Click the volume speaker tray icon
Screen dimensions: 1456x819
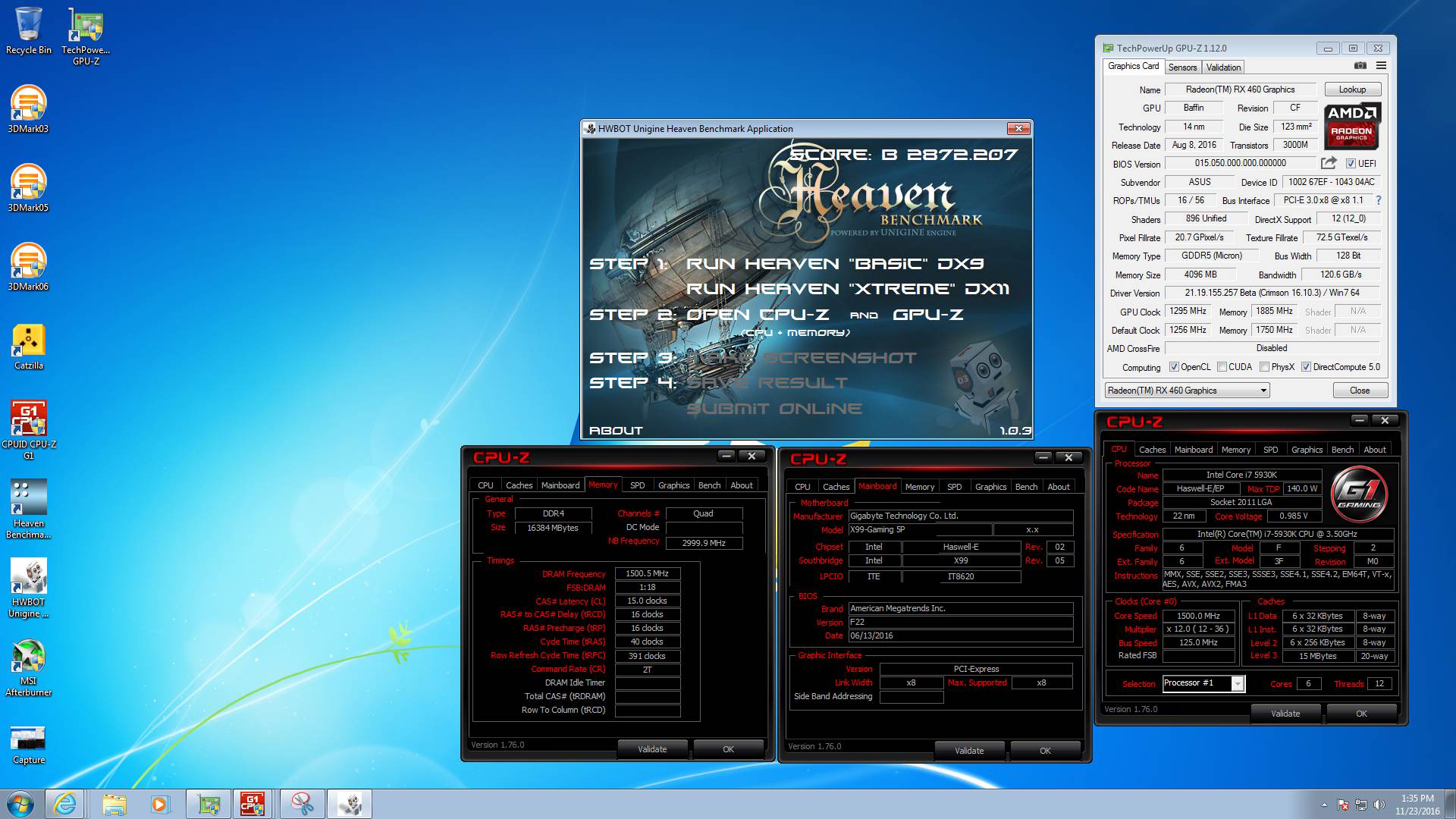[x=1379, y=805]
